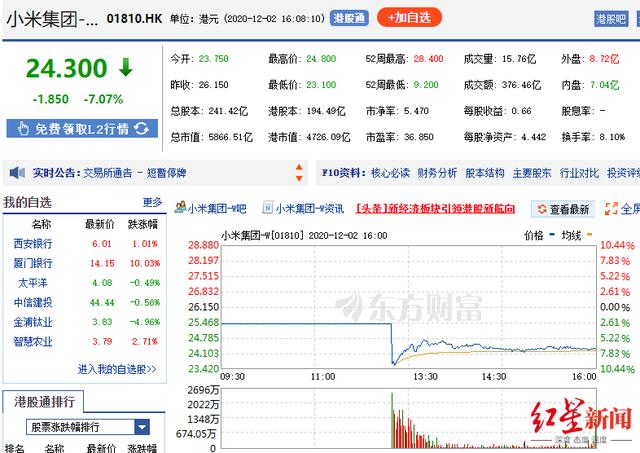Open 股本结构 F10 link
The height and width of the screenshot is (453, 640).
pos(484,173)
